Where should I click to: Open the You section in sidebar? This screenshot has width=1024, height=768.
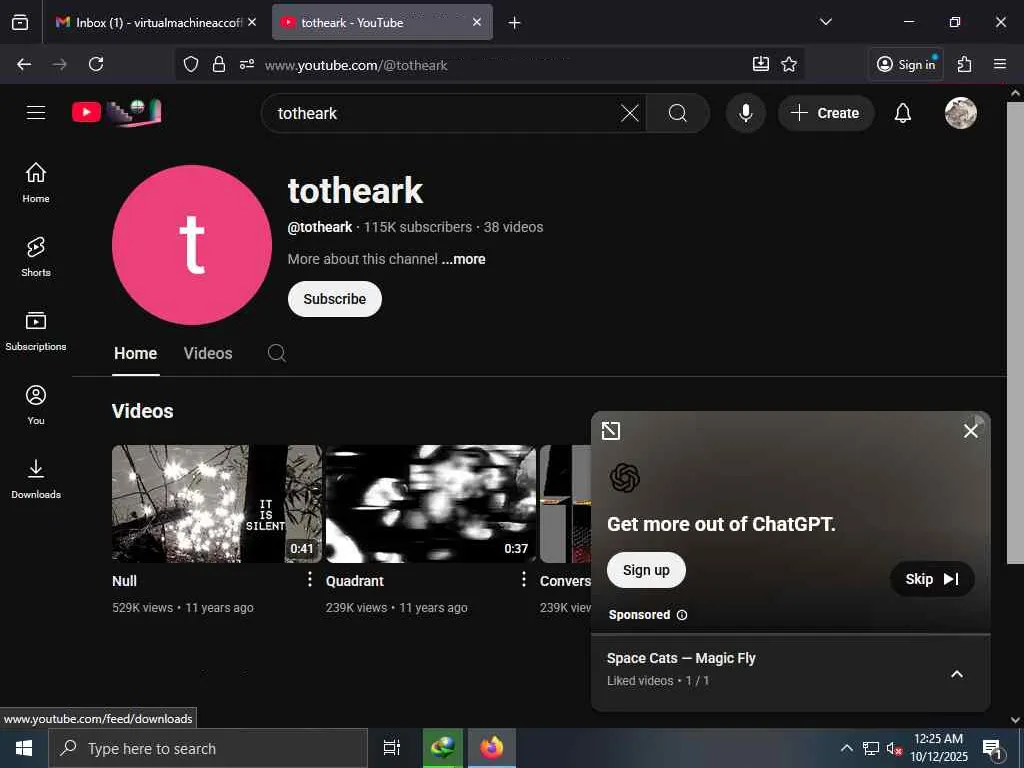click(36, 405)
